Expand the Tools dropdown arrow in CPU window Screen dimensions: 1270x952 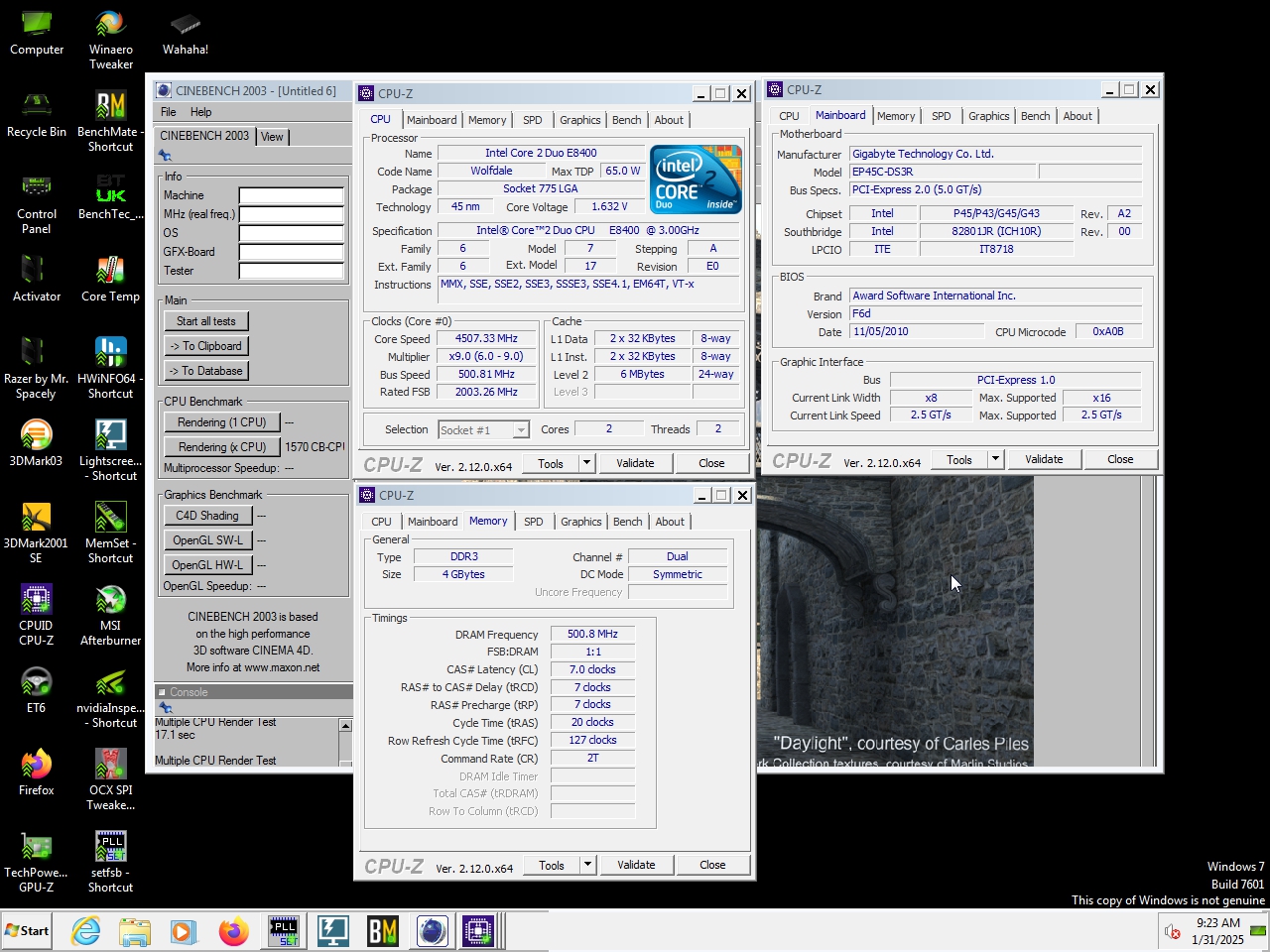tap(586, 463)
